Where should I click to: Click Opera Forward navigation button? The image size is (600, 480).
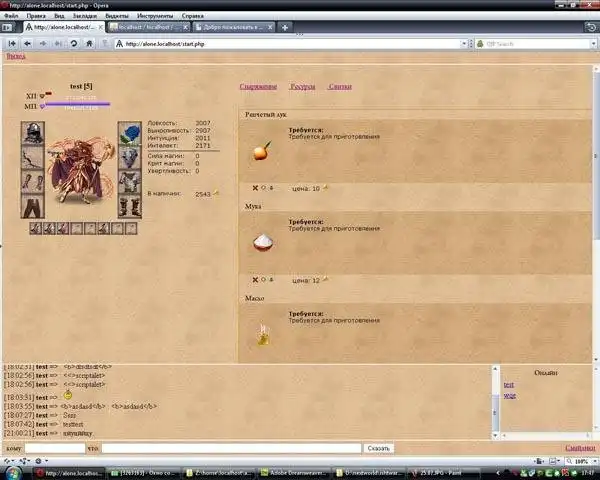point(43,44)
